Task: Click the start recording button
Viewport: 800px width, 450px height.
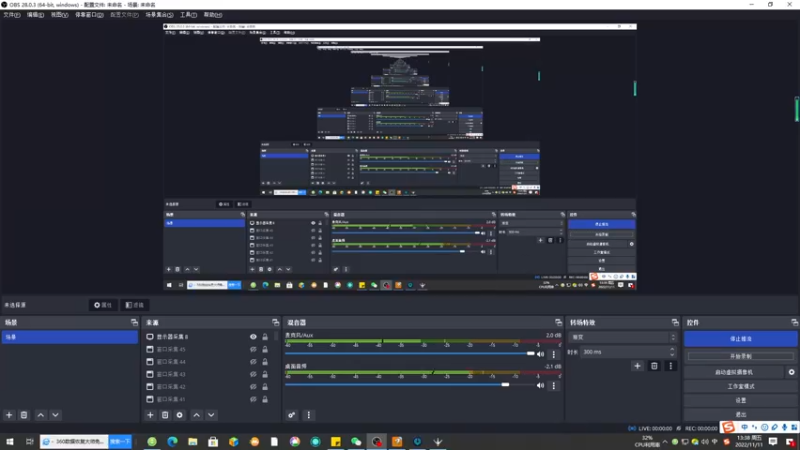Action: [x=741, y=356]
